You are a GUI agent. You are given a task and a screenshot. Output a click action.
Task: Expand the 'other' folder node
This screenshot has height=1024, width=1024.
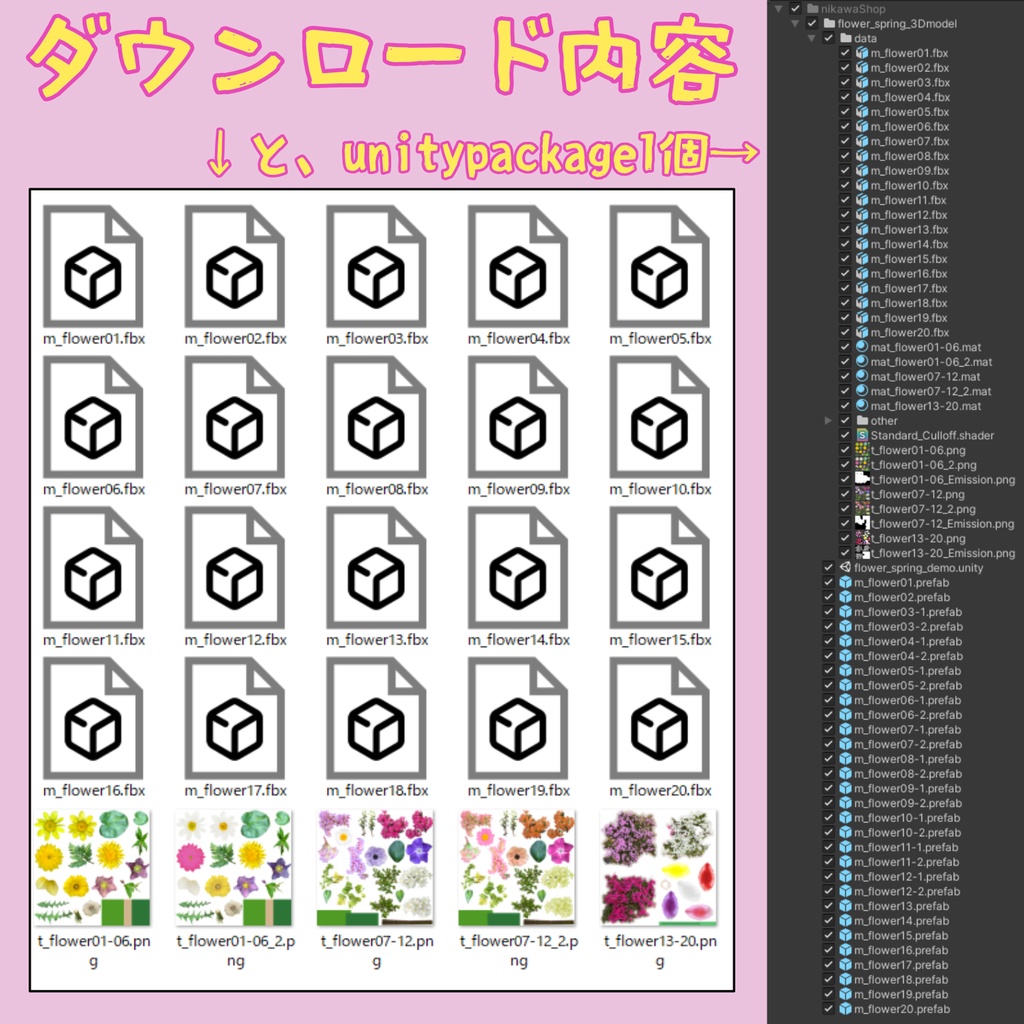[x=826, y=420]
